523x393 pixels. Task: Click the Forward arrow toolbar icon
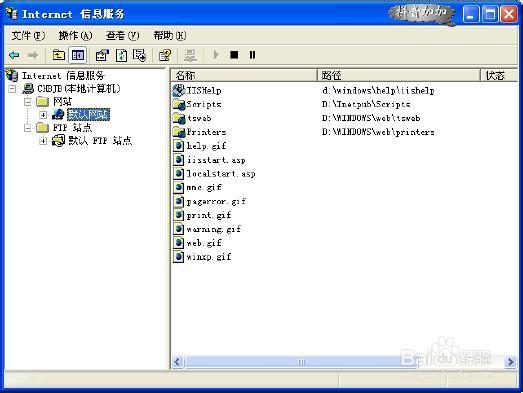(33, 55)
